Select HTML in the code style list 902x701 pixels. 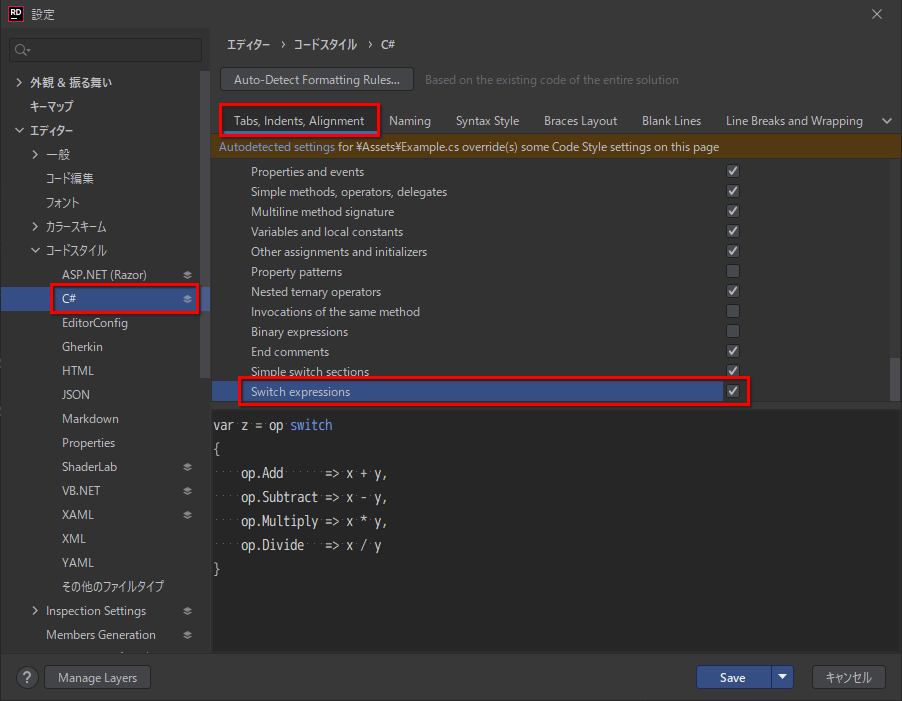point(78,371)
